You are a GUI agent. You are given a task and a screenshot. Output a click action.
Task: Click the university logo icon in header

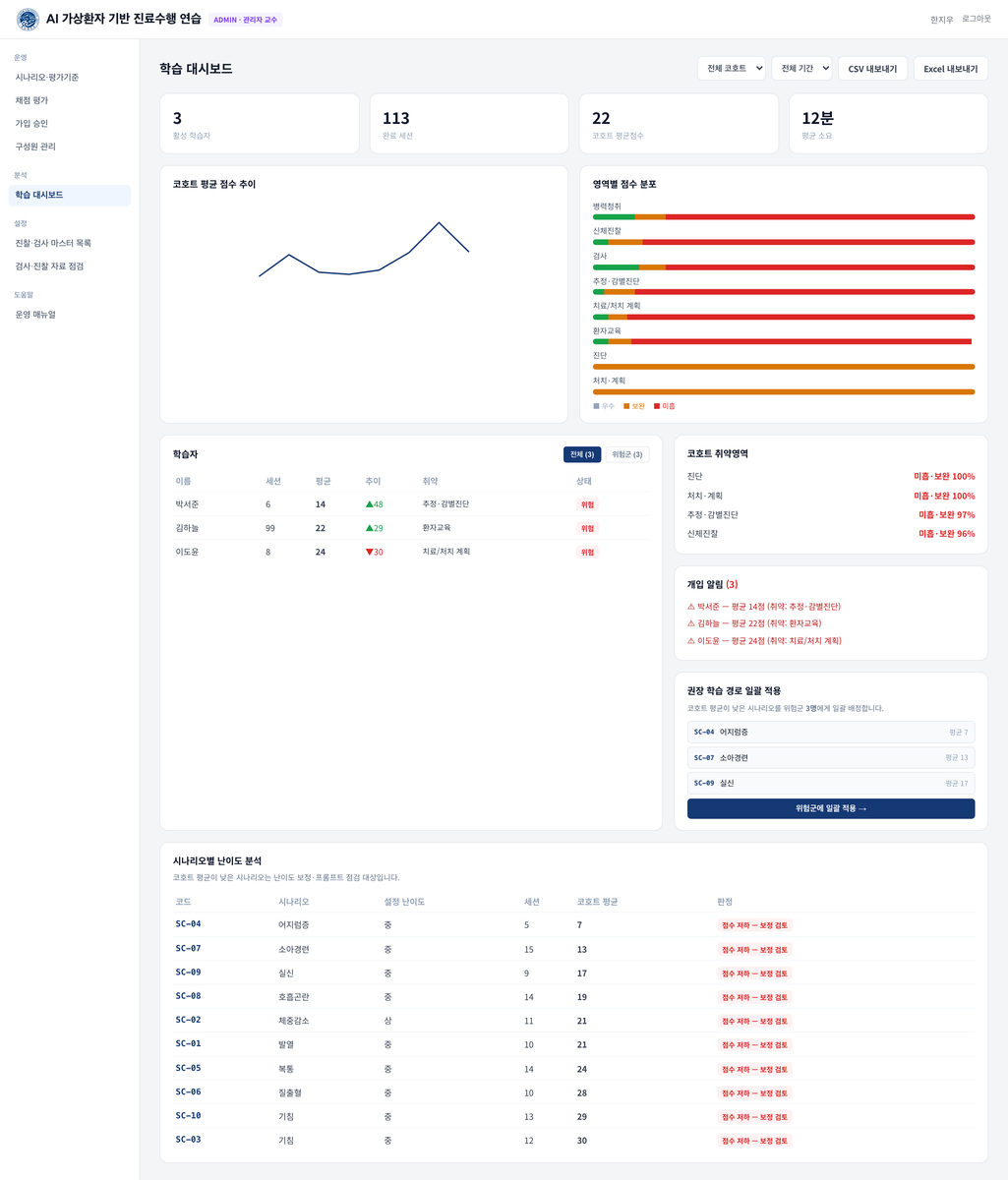click(x=28, y=20)
